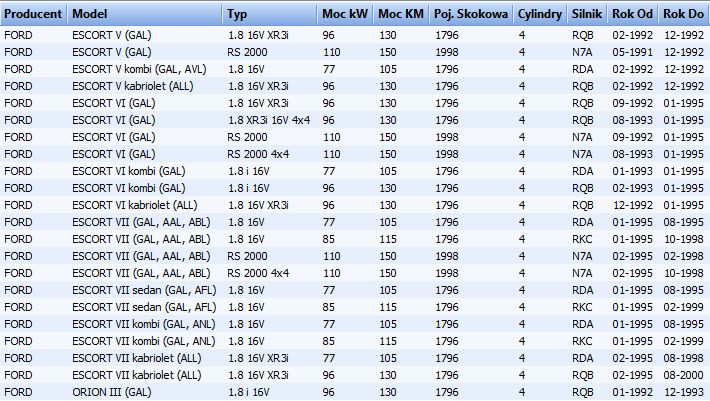Image resolution: width=710 pixels, height=401 pixels.
Task: Click Rok Od value 12-1992
Action: [x=633, y=205]
